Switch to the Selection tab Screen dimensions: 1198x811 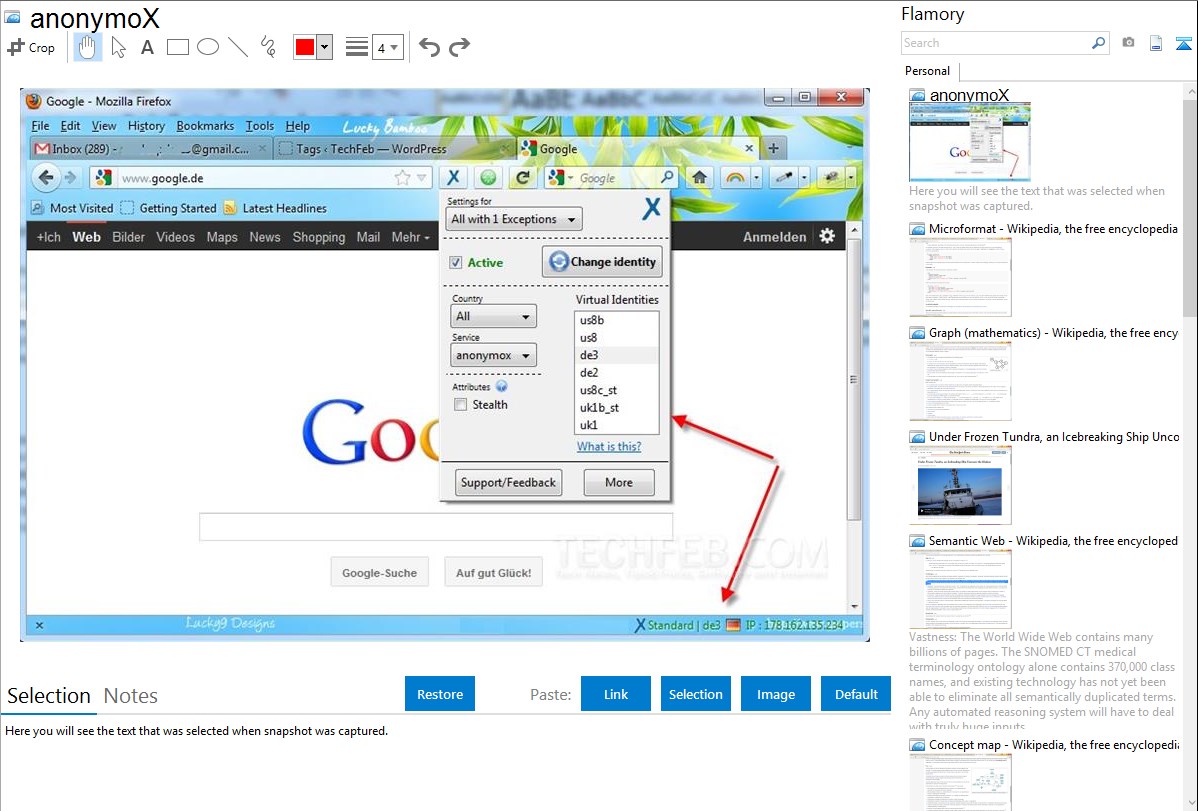click(49, 696)
